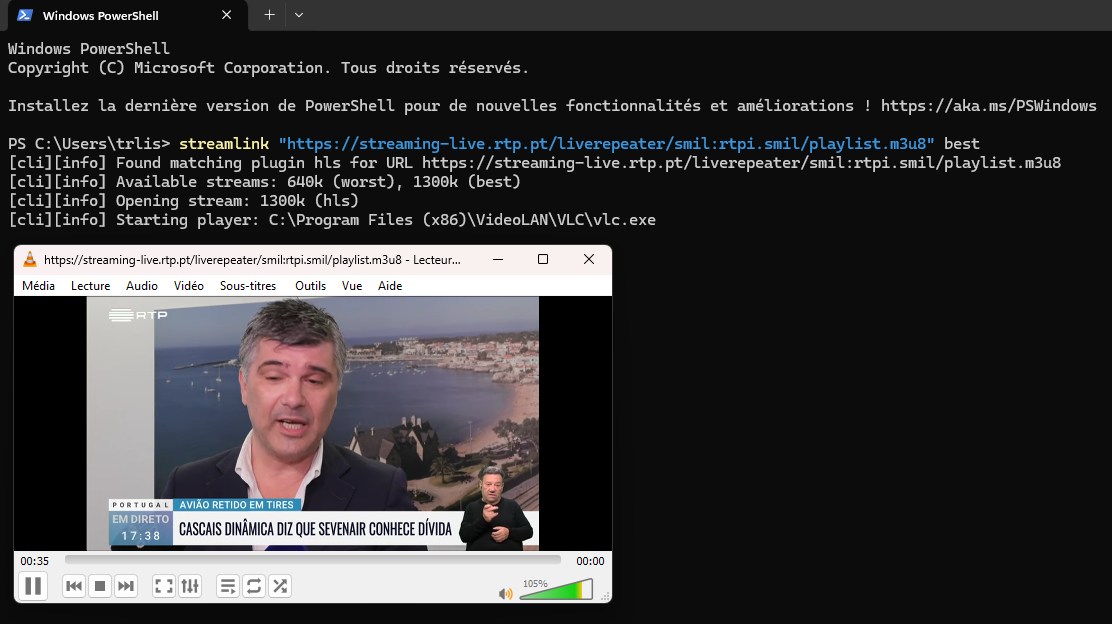Click the streamlink command text
This screenshot has width=1112, height=624.
(224, 144)
